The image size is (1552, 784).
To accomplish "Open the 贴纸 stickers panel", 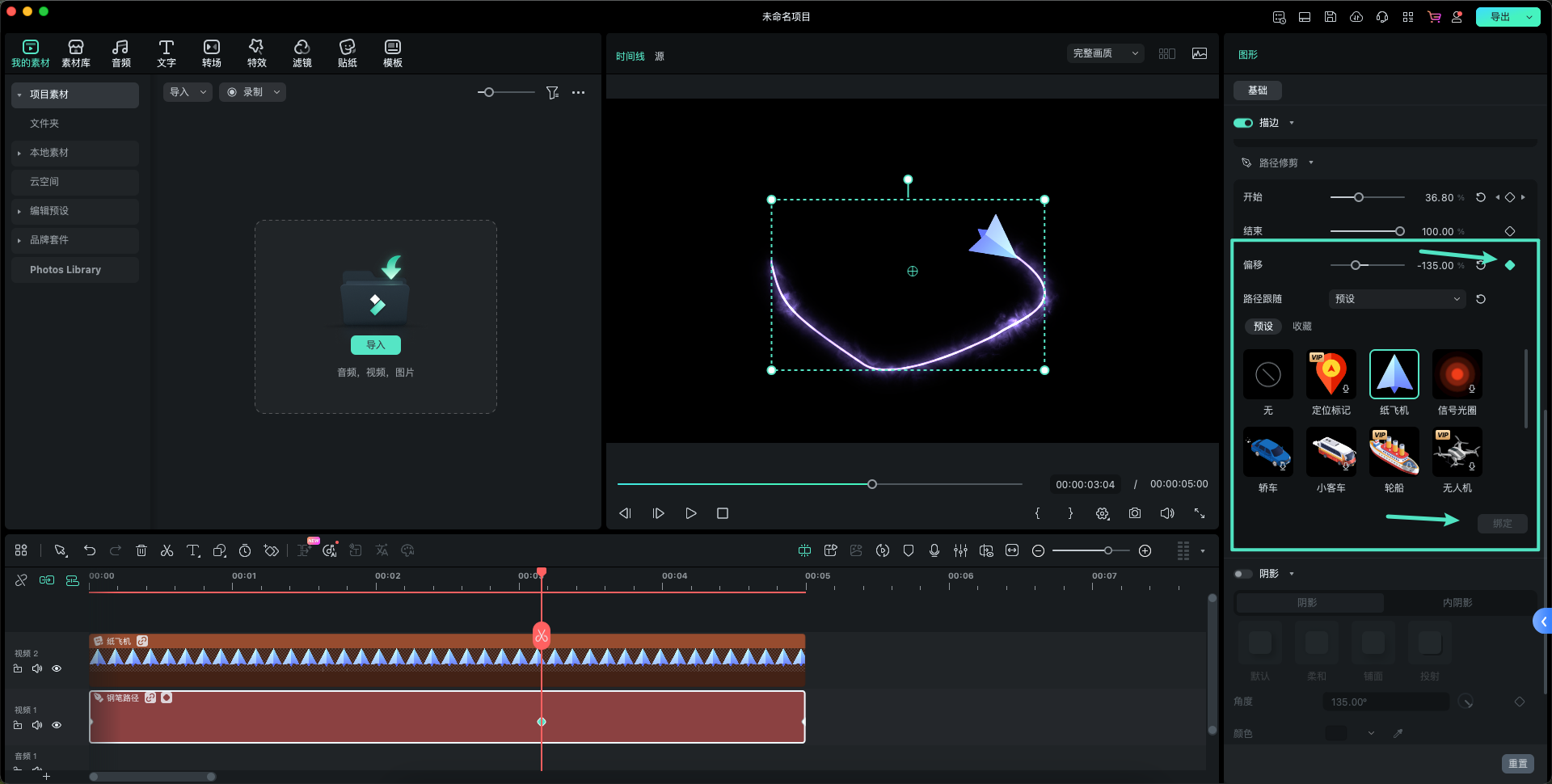I will coord(347,53).
